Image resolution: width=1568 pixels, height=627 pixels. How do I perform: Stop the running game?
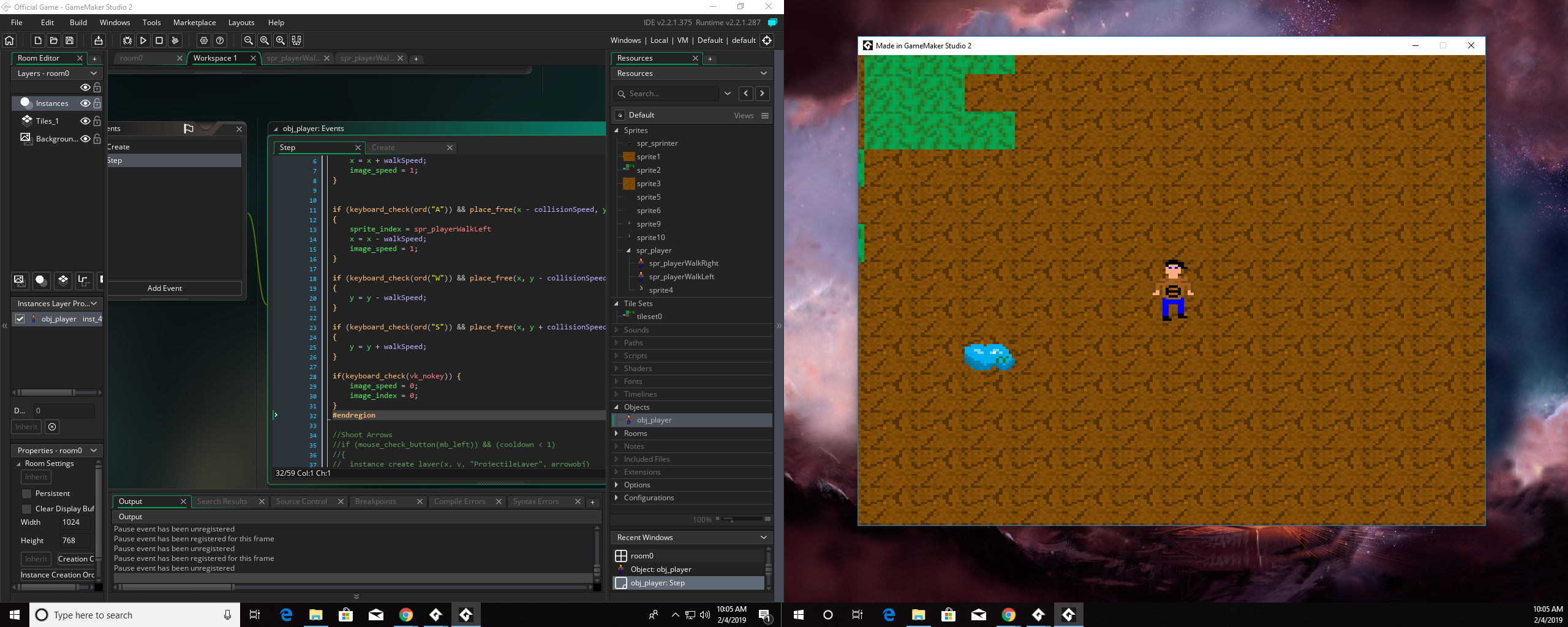159,40
